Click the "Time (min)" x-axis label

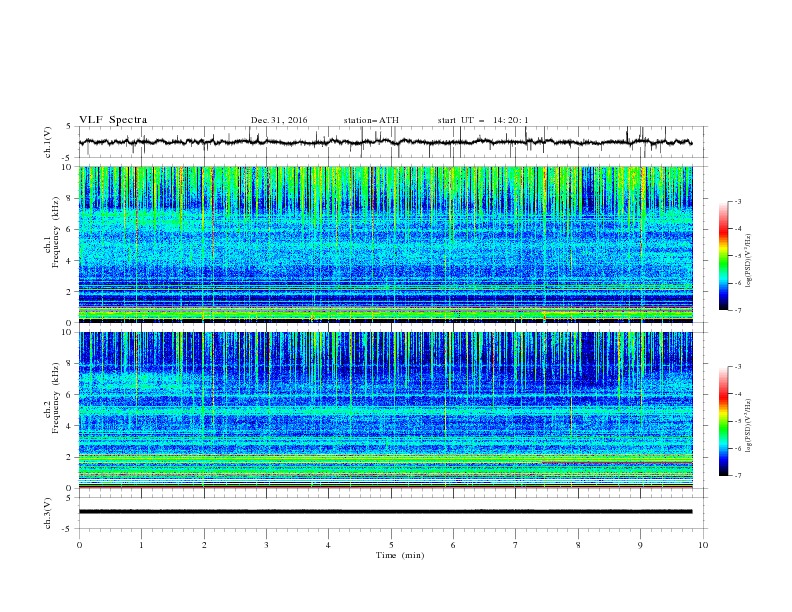(x=400, y=555)
